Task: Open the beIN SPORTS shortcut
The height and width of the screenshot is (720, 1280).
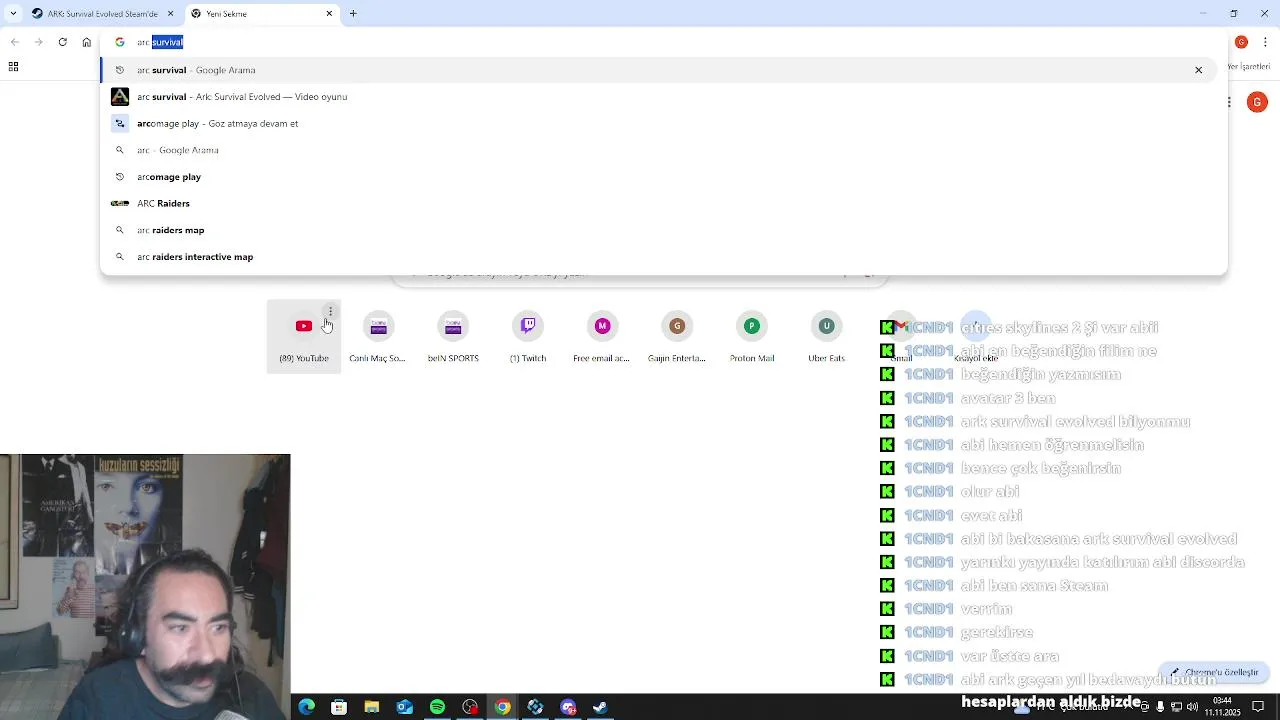Action: (x=453, y=337)
